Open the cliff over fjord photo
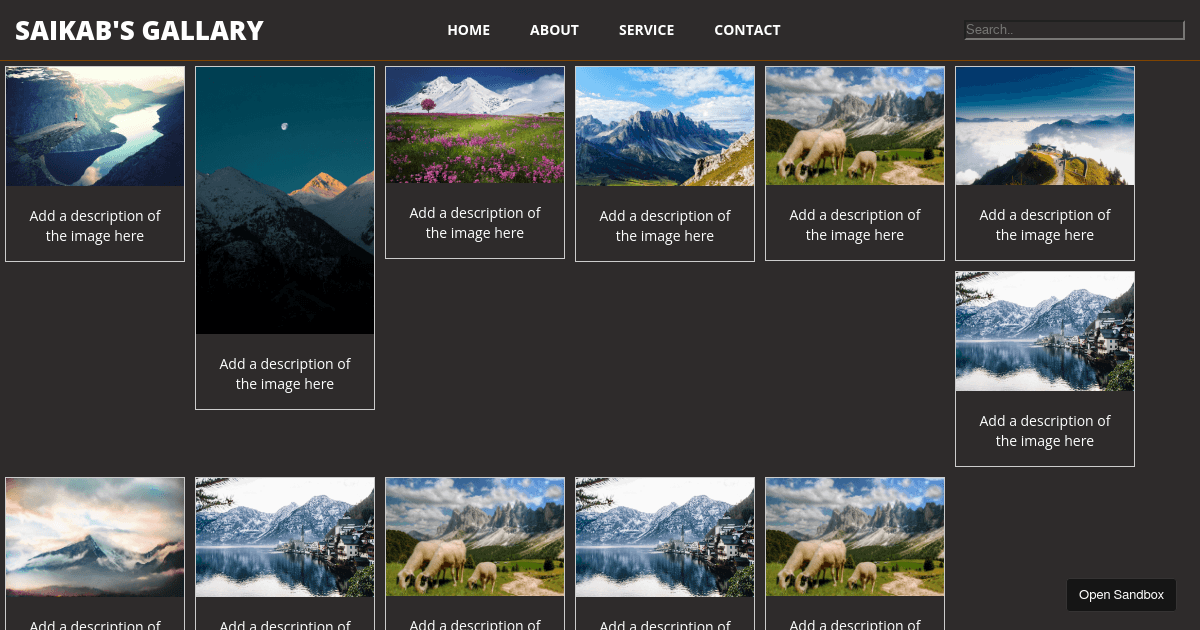 click(95, 126)
